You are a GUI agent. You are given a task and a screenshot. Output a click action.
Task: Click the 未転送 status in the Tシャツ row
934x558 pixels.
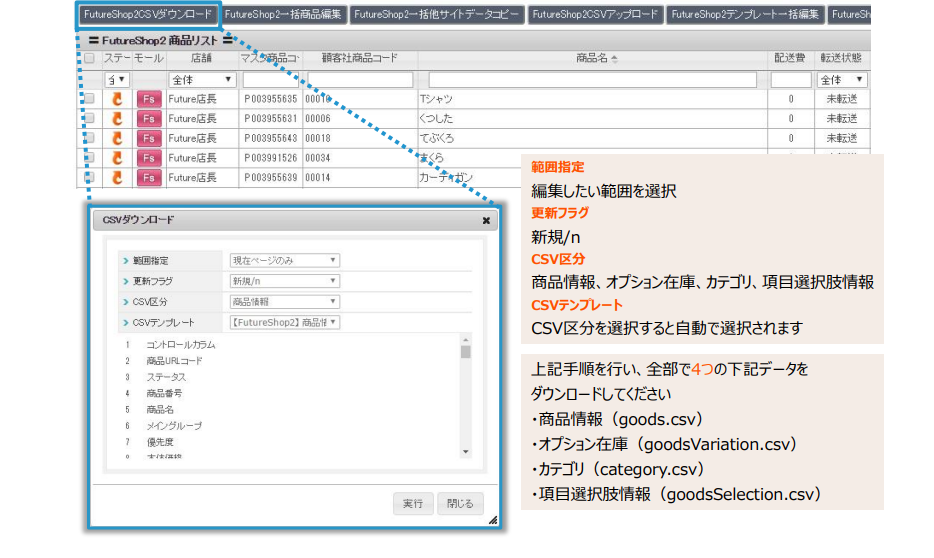click(841, 99)
